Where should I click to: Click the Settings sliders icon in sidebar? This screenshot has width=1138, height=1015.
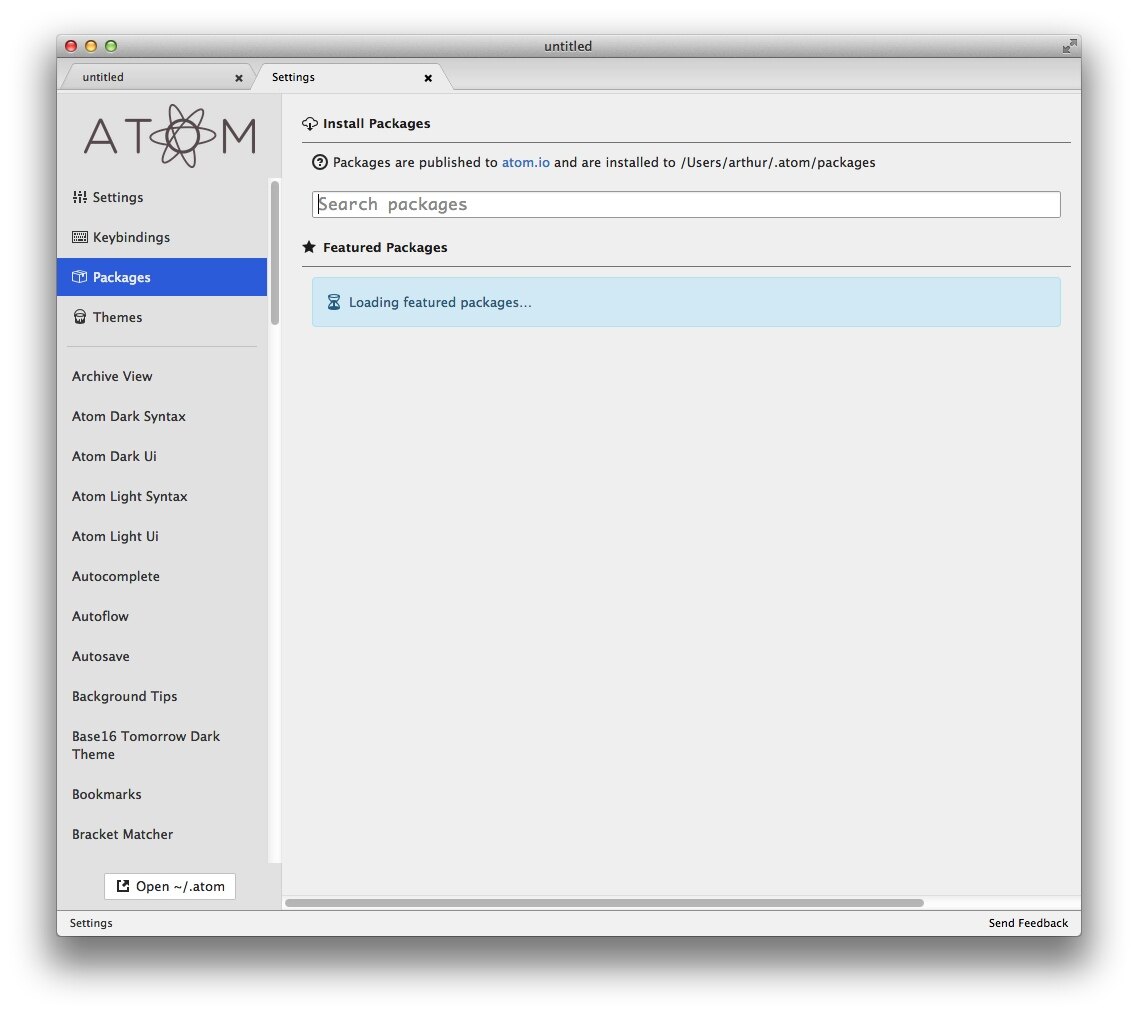tap(80, 197)
